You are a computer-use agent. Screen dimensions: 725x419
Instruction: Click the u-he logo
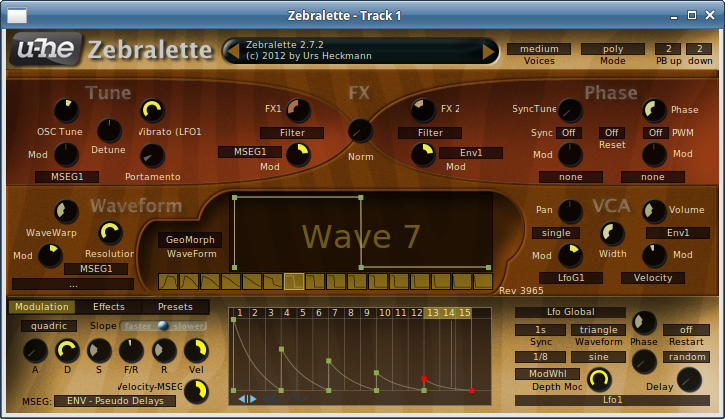pyautogui.click(x=46, y=49)
